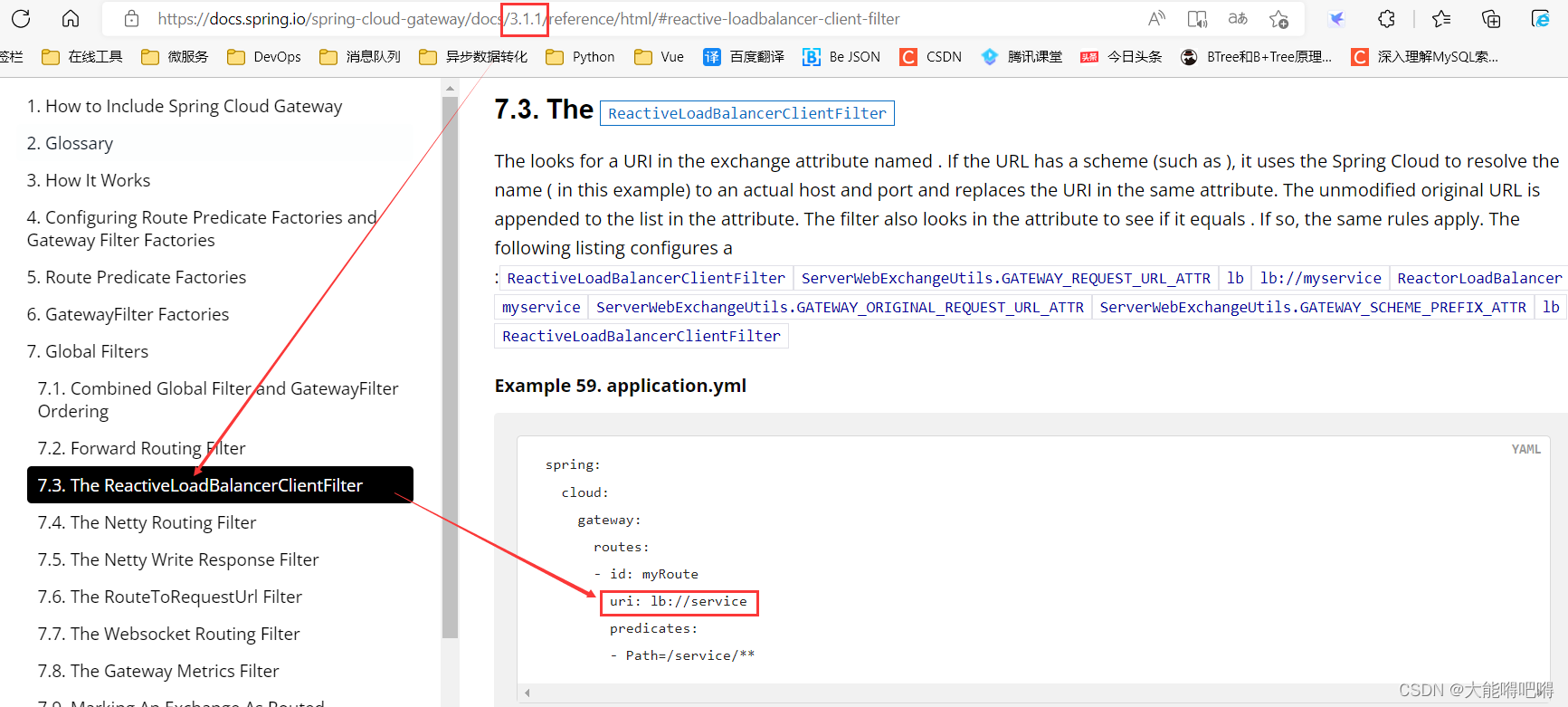The height and width of the screenshot is (707, 1568).
Task: Select Forward Routing Filter in sidebar
Action: (x=141, y=448)
